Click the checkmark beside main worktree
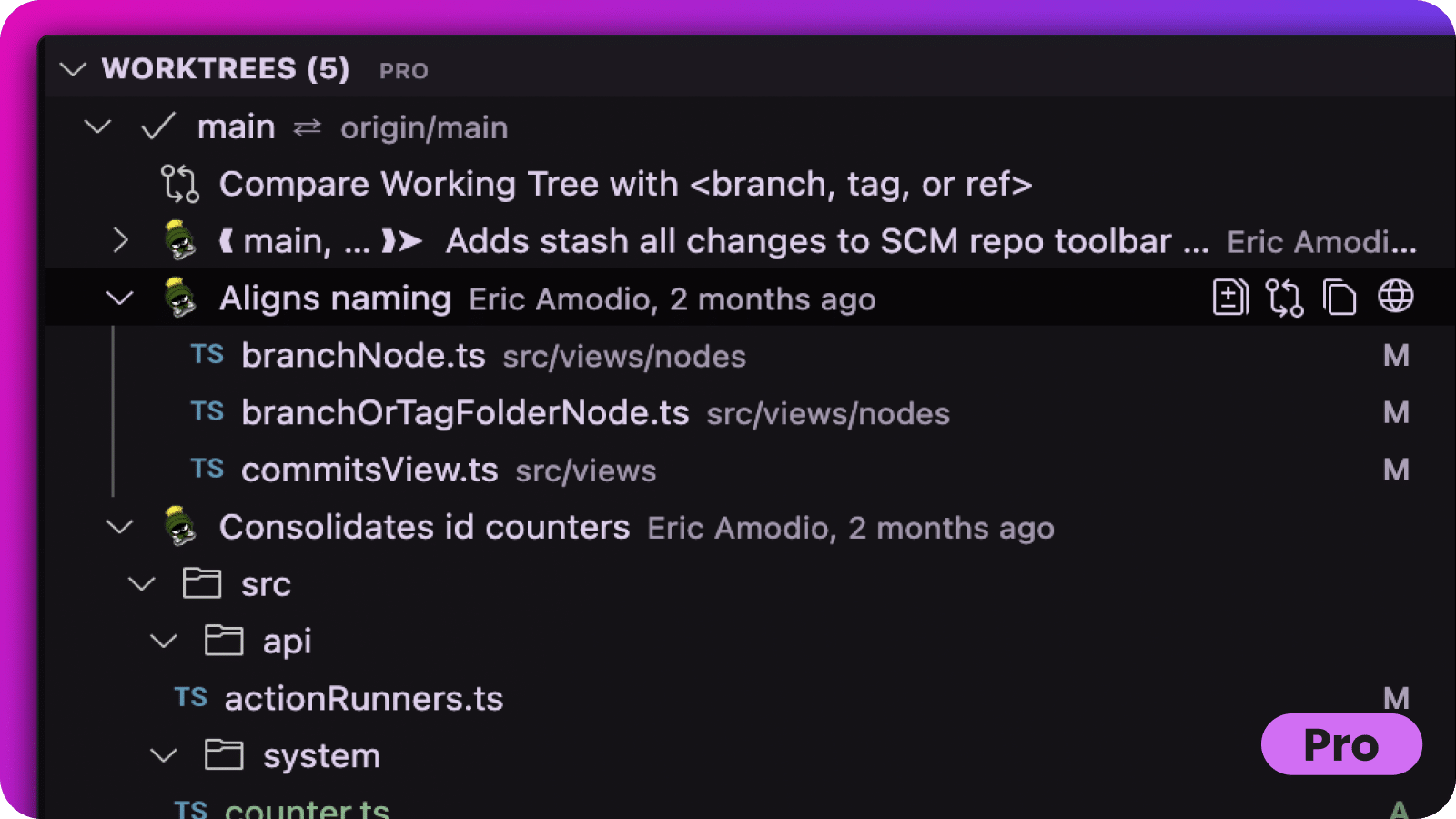The height and width of the screenshot is (819, 1456). [x=157, y=126]
